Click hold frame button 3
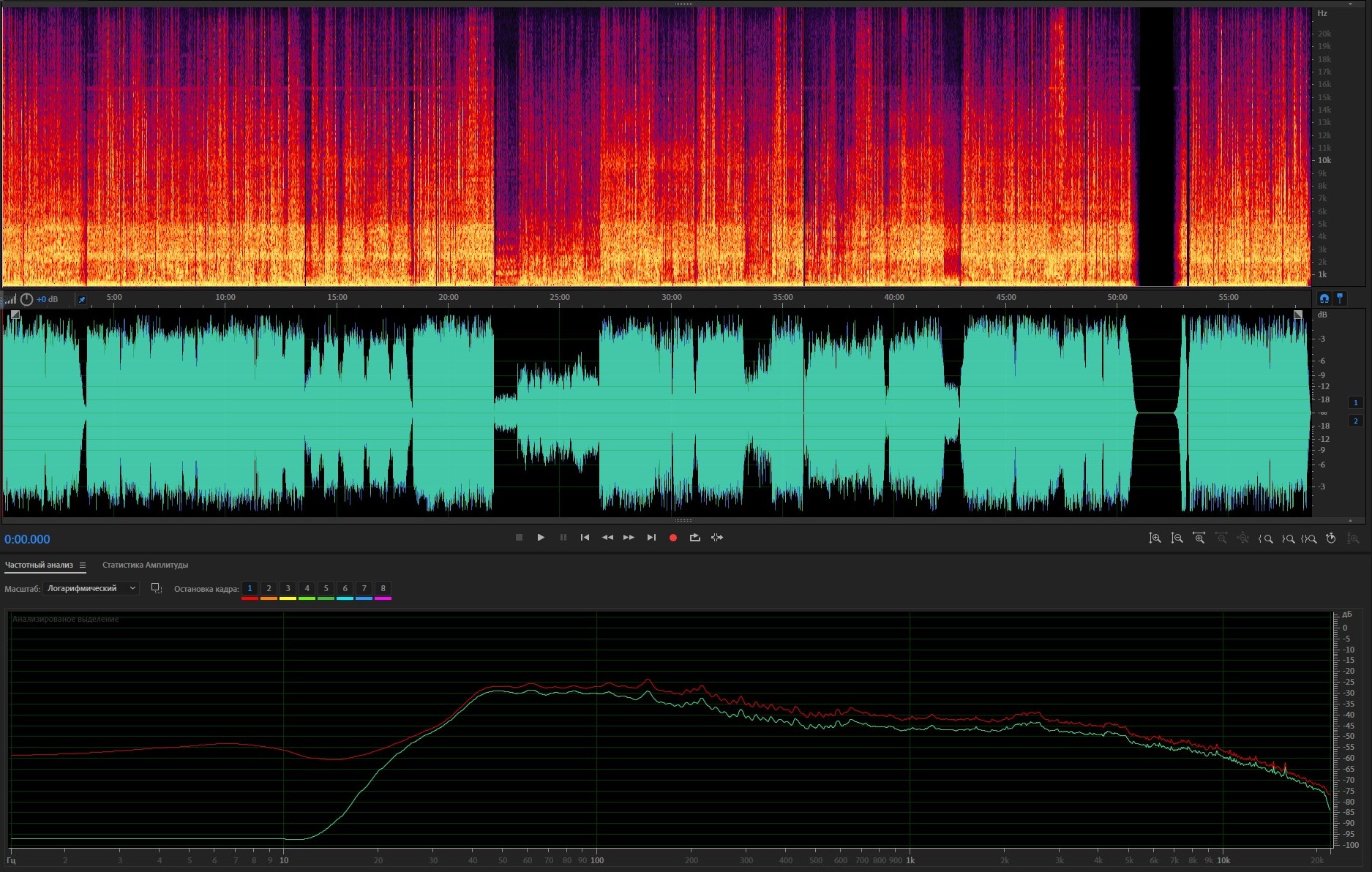This screenshot has height=872, width=1372. (288, 588)
